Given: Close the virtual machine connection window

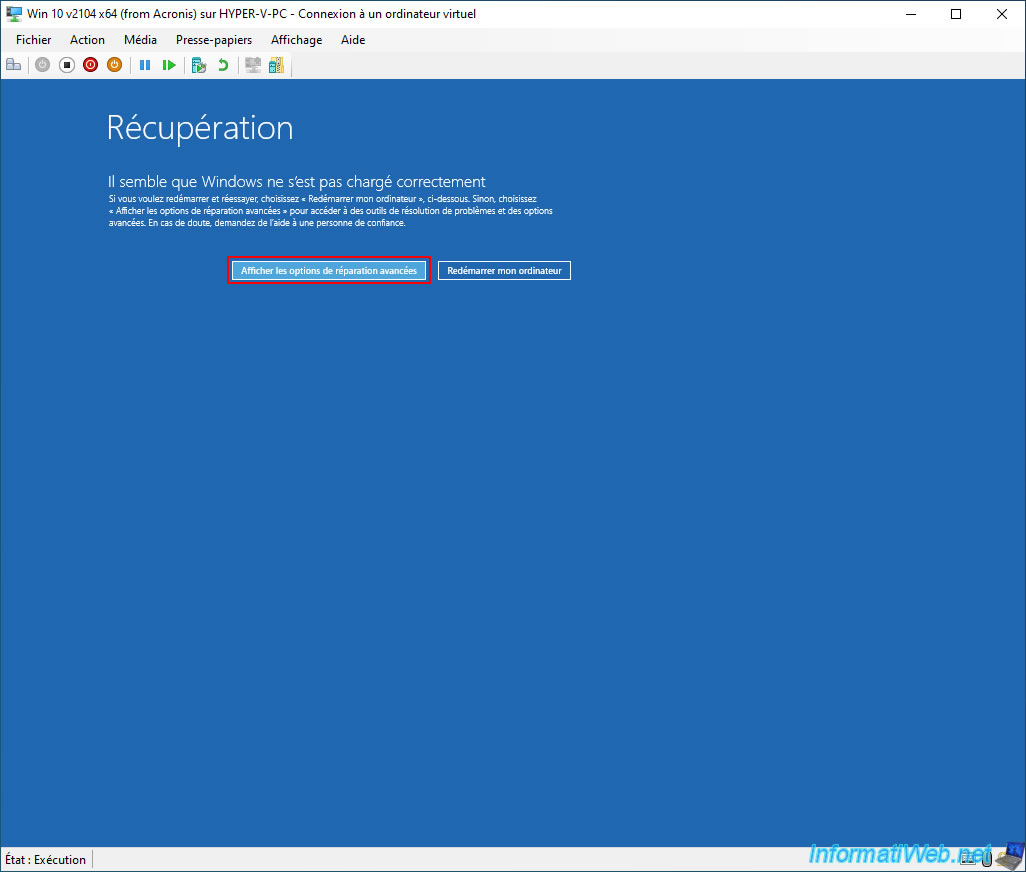Looking at the screenshot, I should coord(1002,14).
